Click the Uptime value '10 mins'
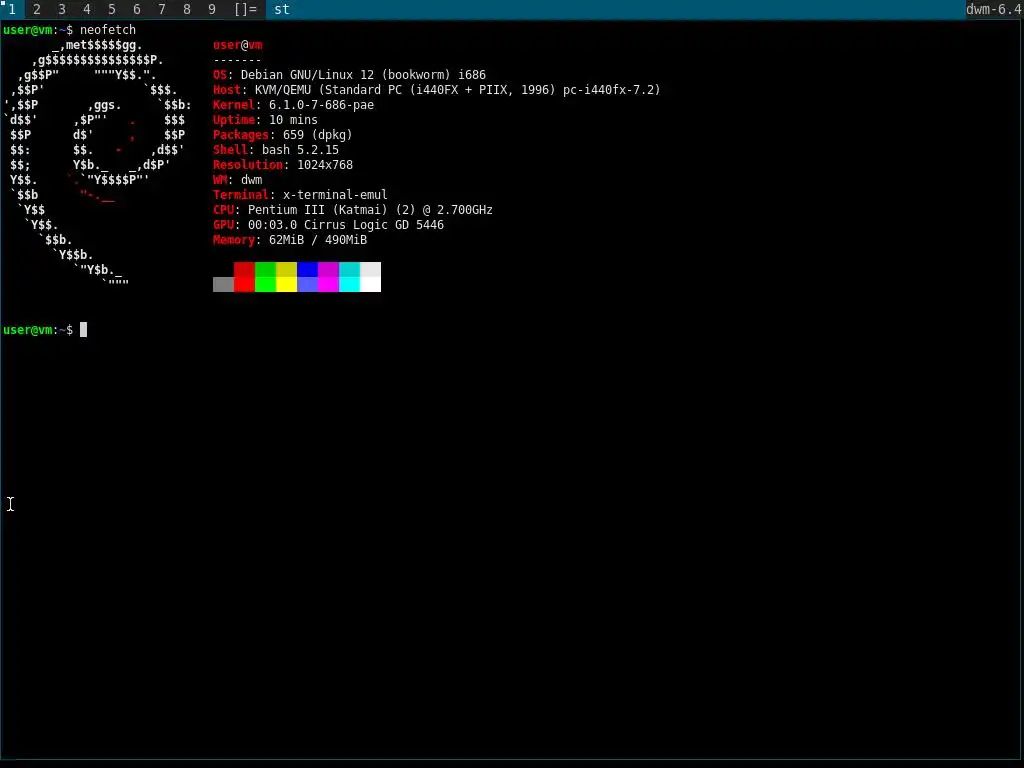1024x768 pixels. click(x=293, y=120)
